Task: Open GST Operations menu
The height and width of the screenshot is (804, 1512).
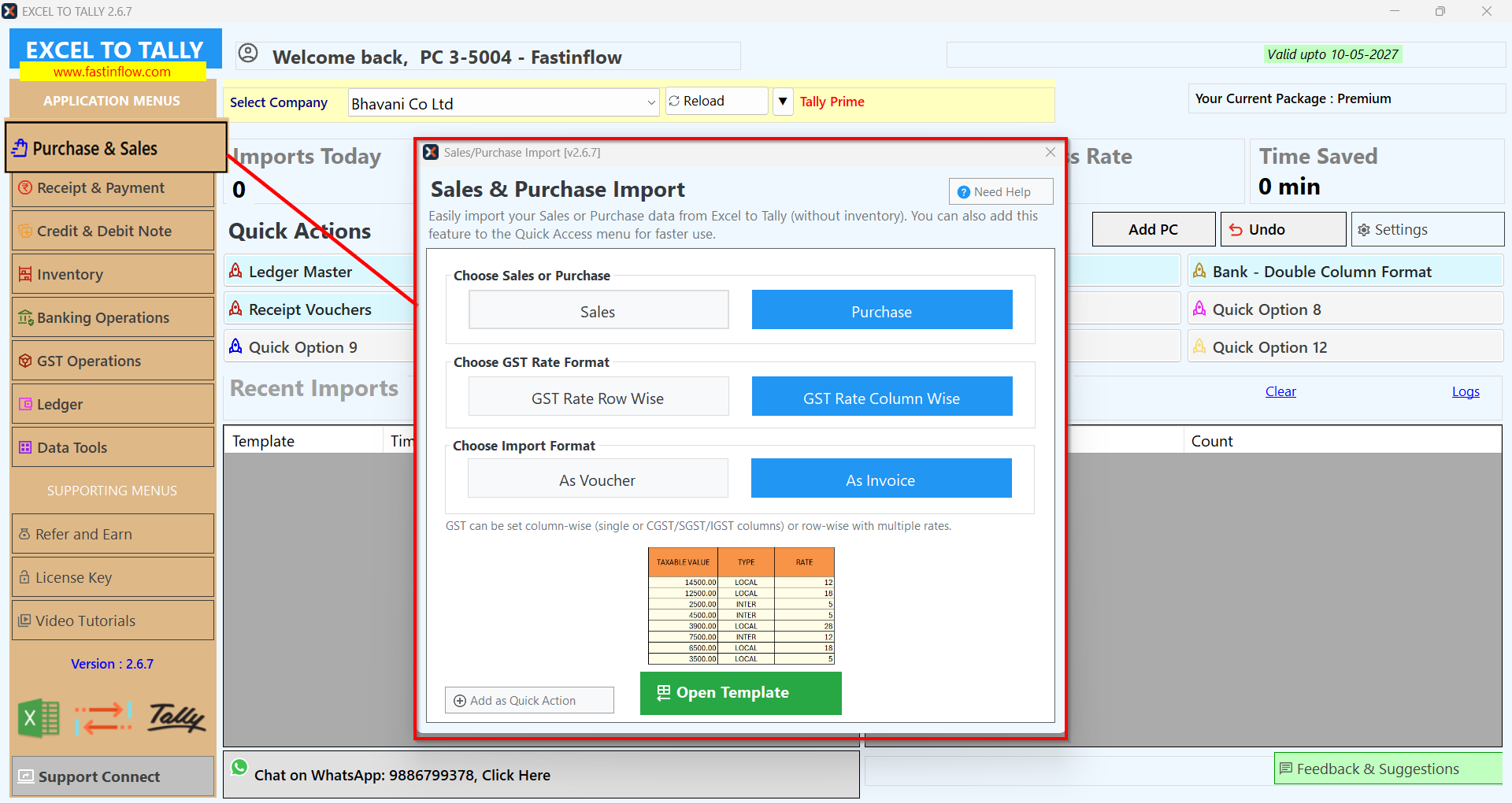Action: [x=113, y=361]
